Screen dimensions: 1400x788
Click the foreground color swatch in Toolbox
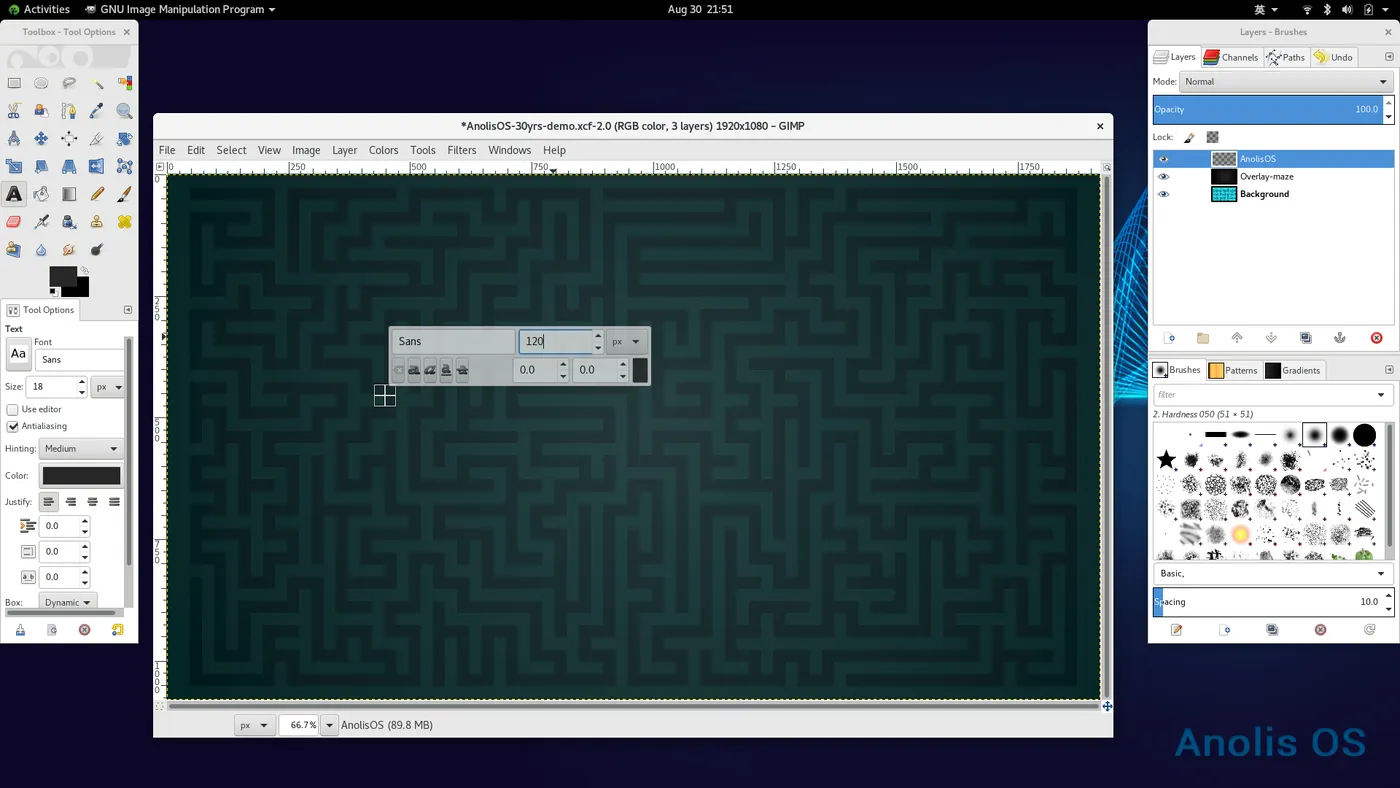[x=63, y=277]
